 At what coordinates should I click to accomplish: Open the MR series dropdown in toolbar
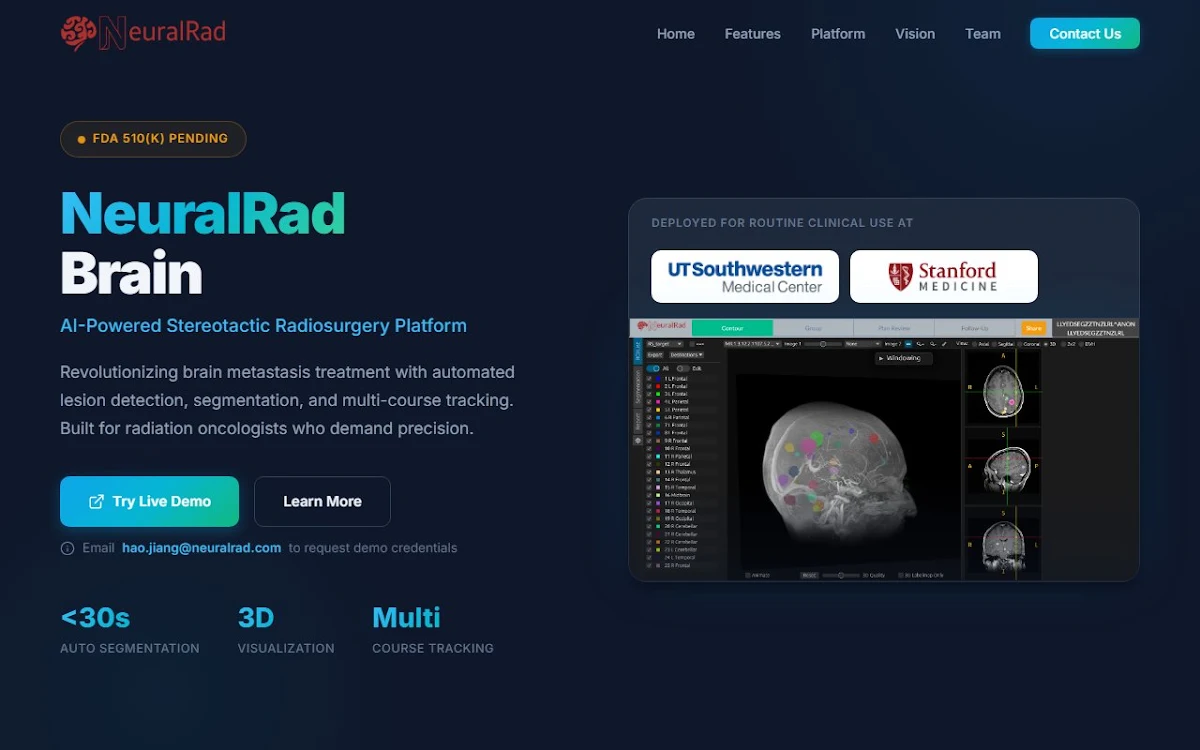[752, 344]
